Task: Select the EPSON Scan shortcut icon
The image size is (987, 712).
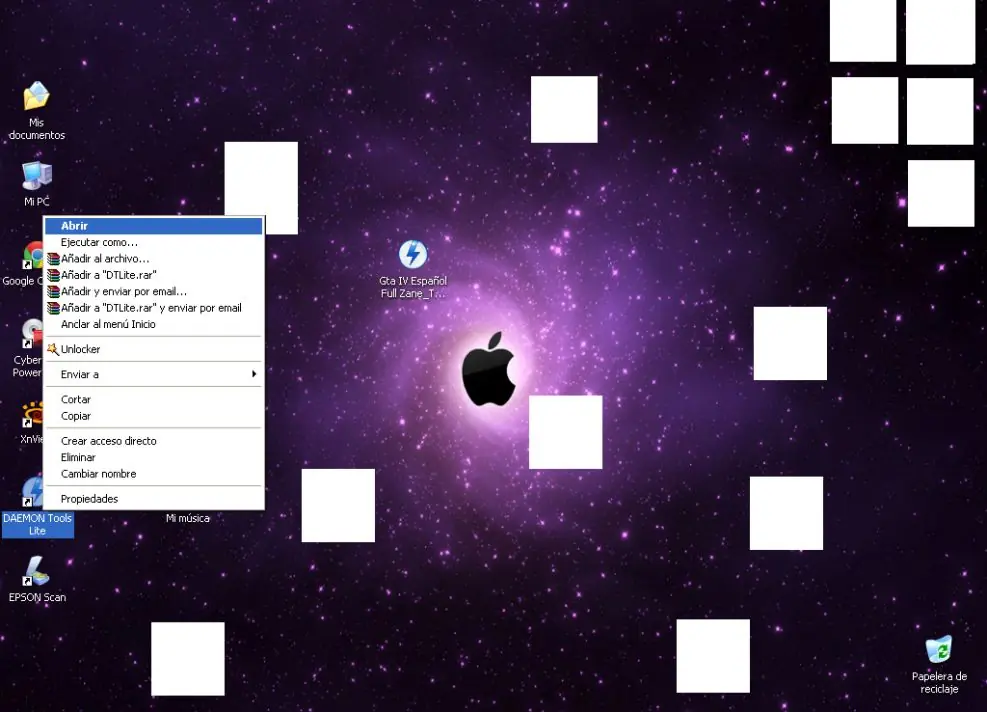Action: pyautogui.click(x=37, y=570)
